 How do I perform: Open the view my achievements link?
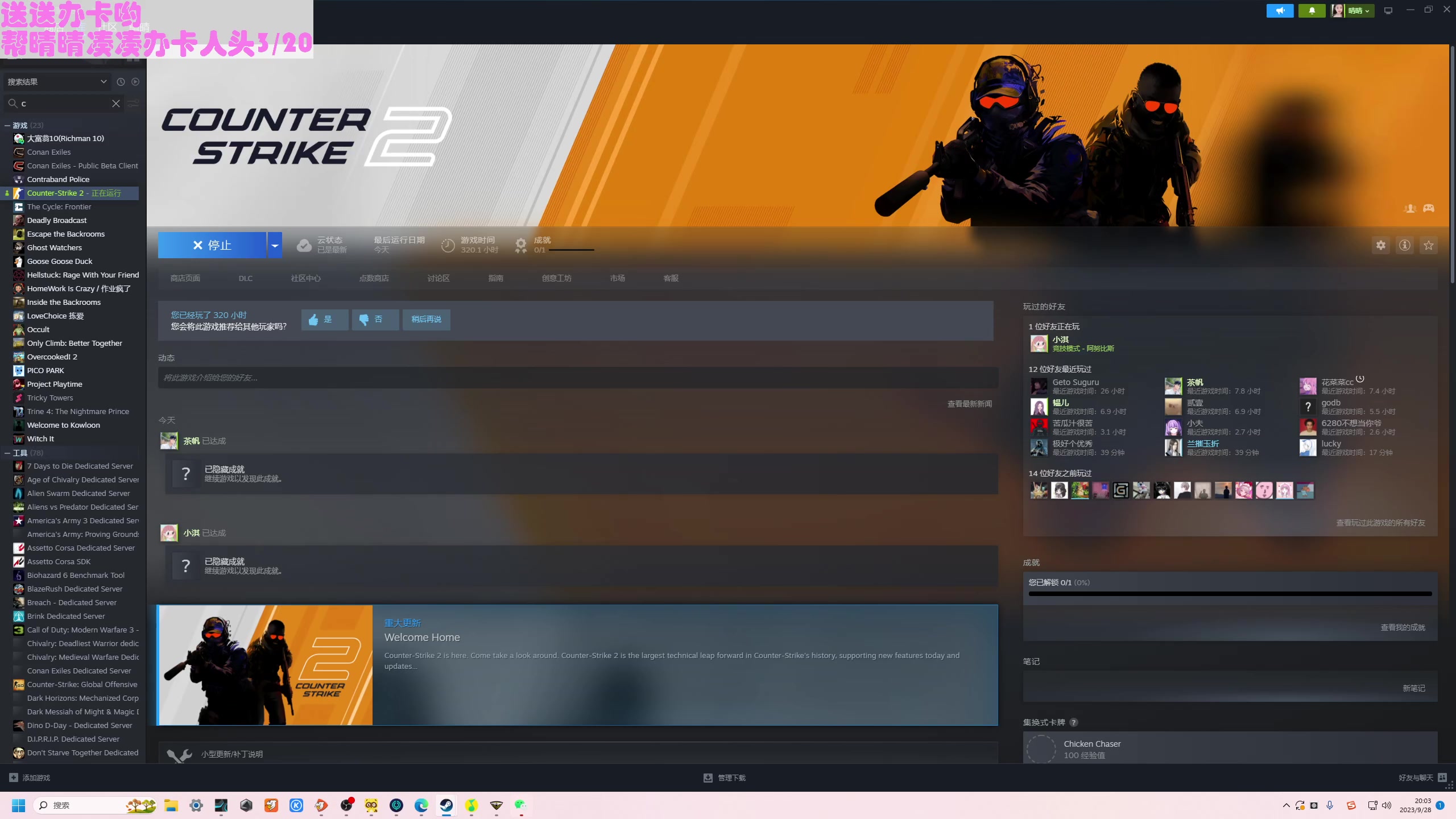1403,627
